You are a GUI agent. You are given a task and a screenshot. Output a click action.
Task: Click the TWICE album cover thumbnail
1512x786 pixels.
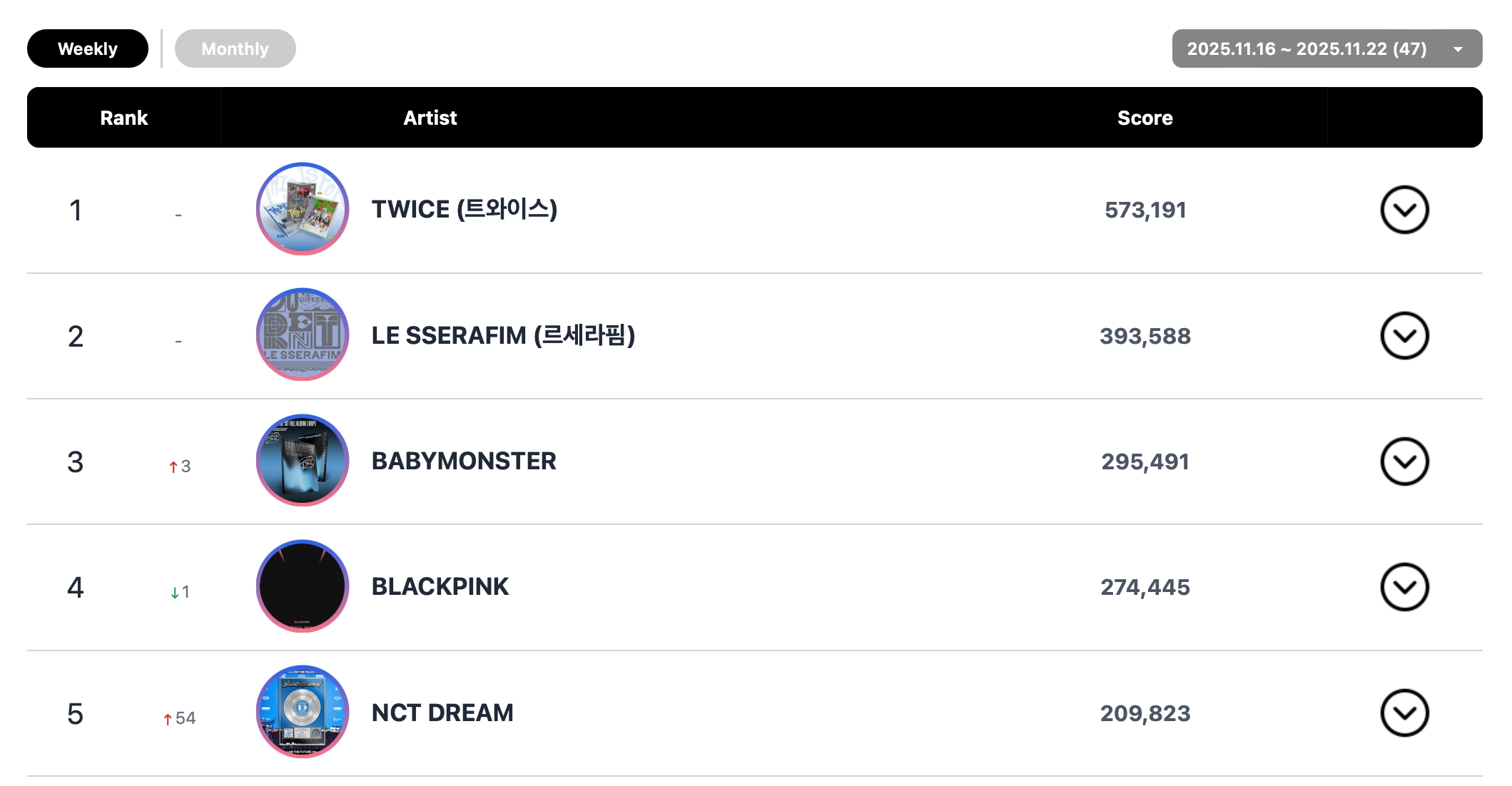[x=303, y=209]
